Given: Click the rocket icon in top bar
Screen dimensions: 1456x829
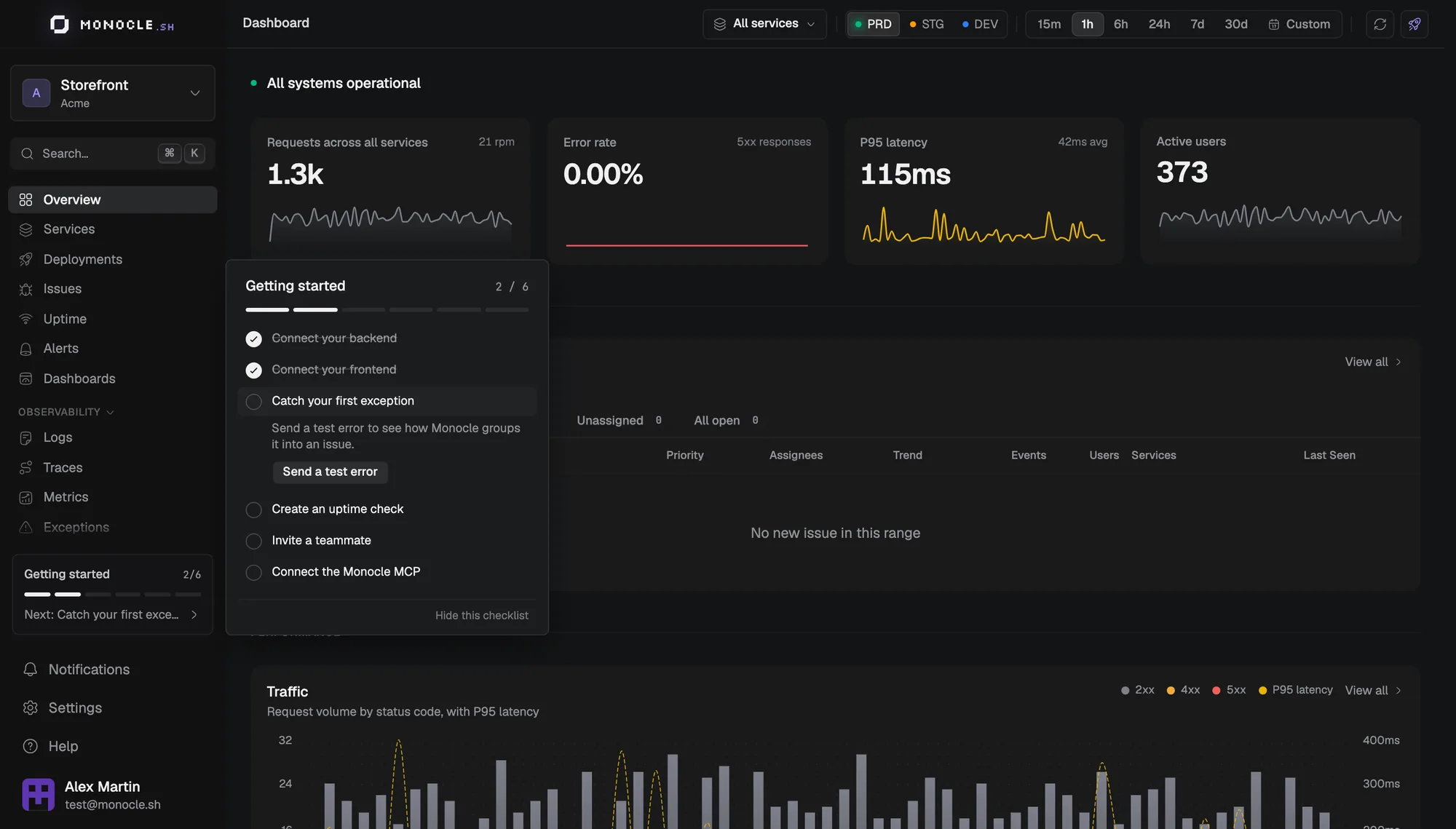Looking at the screenshot, I should pyautogui.click(x=1415, y=24).
